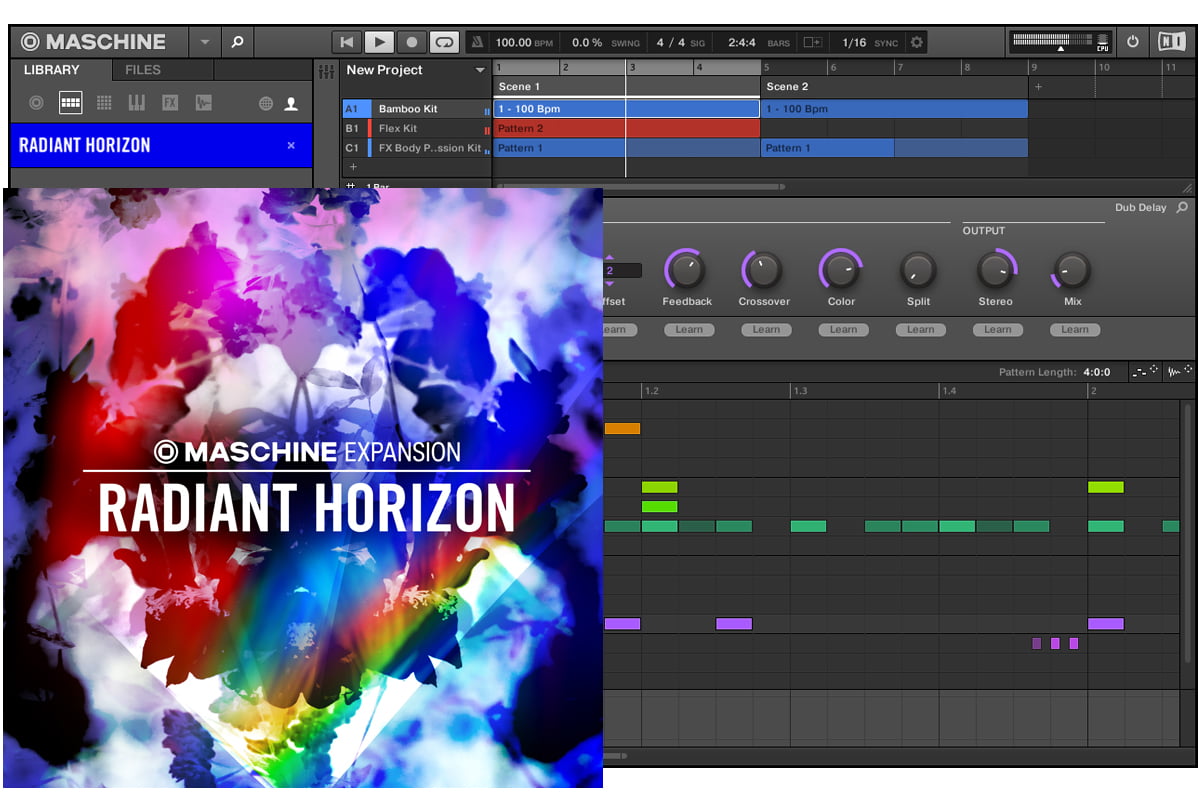Click the 4 / 4 time signature
This screenshot has width=1200, height=800.
(x=671, y=42)
